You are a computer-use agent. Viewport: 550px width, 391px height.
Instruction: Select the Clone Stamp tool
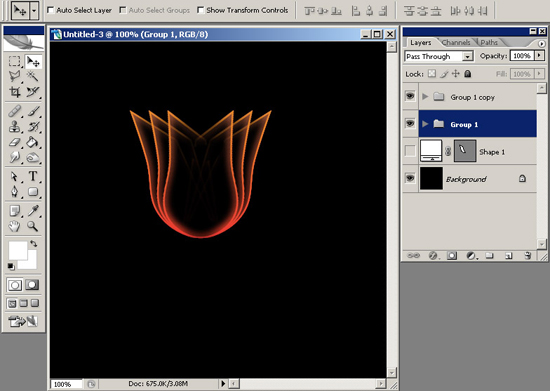14,127
